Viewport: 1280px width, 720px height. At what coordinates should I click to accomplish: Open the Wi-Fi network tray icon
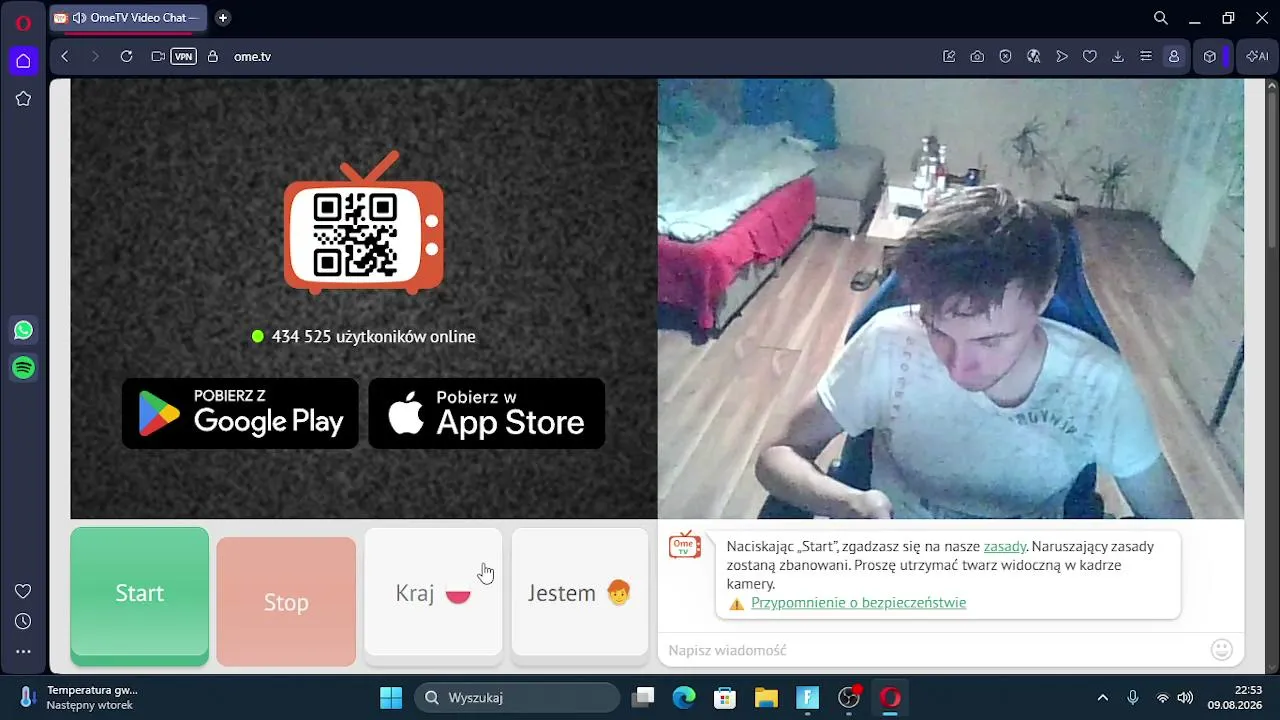coord(1162,697)
